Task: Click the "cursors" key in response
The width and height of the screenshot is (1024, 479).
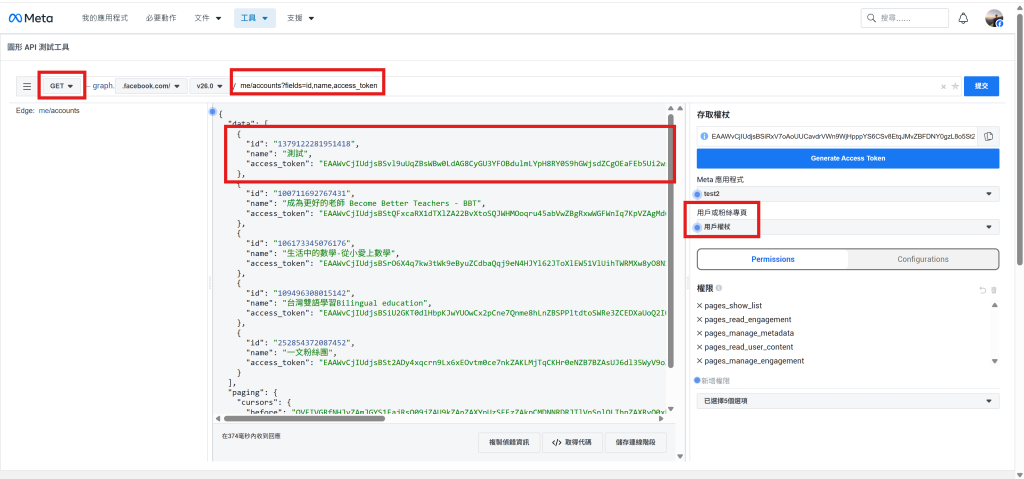Action: (259, 403)
